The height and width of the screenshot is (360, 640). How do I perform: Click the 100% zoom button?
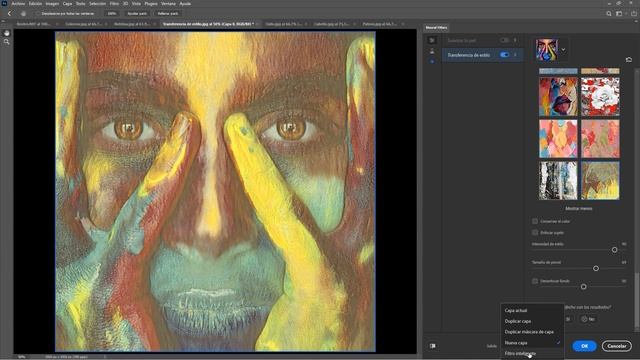pos(112,13)
